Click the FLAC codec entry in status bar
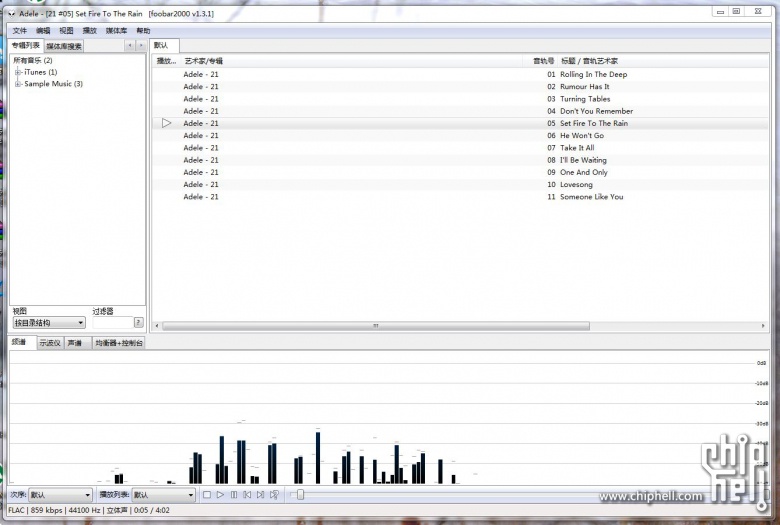The width and height of the screenshot is (780, 525). click(x=16, y=510)
